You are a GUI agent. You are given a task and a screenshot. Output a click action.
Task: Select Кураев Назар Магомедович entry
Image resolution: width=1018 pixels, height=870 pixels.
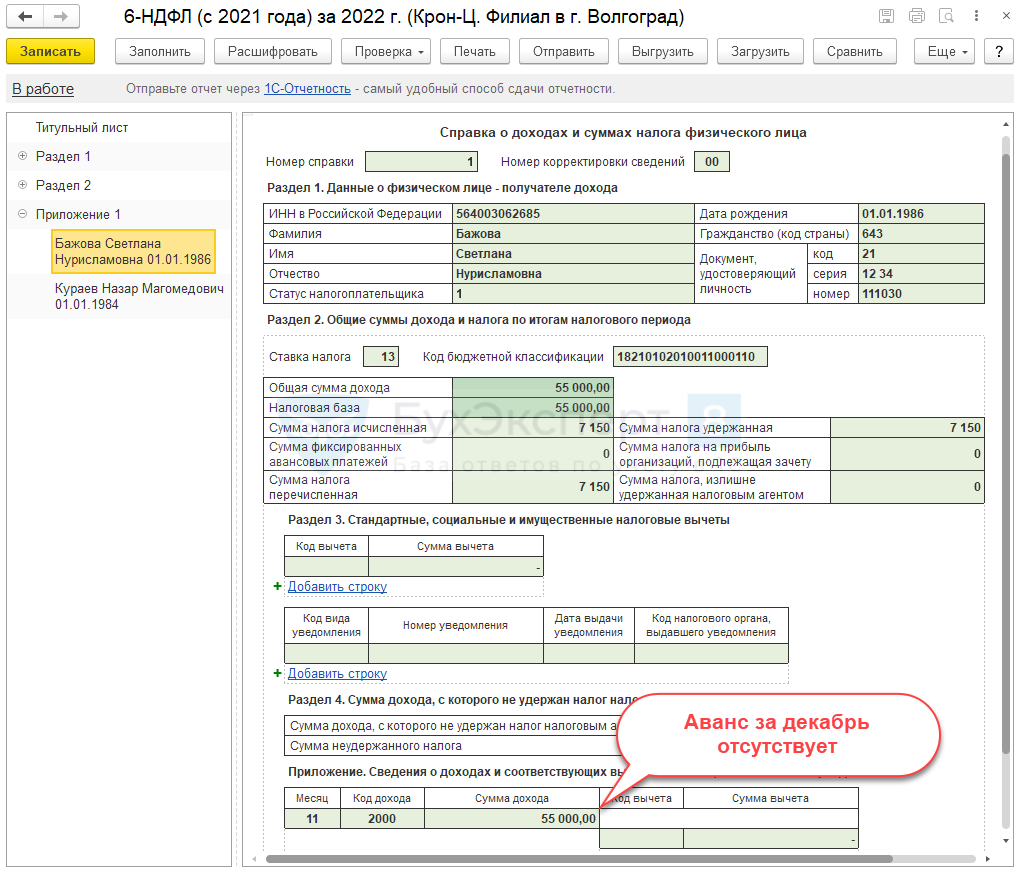coord(139,296)
